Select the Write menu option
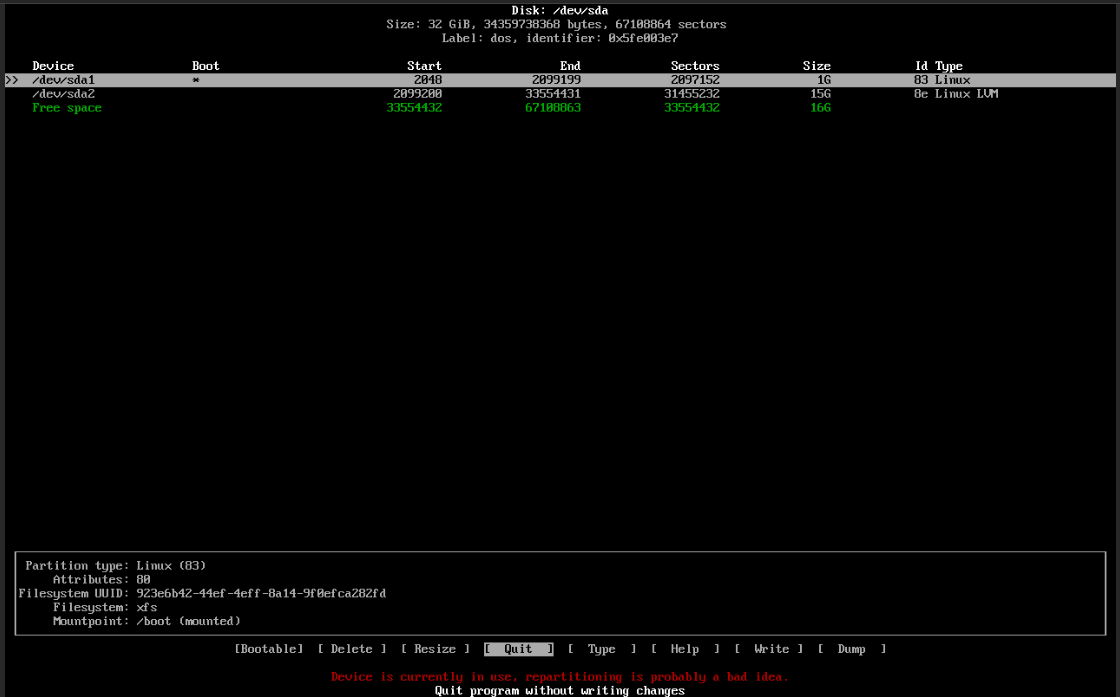 click(x=769, y=648)
